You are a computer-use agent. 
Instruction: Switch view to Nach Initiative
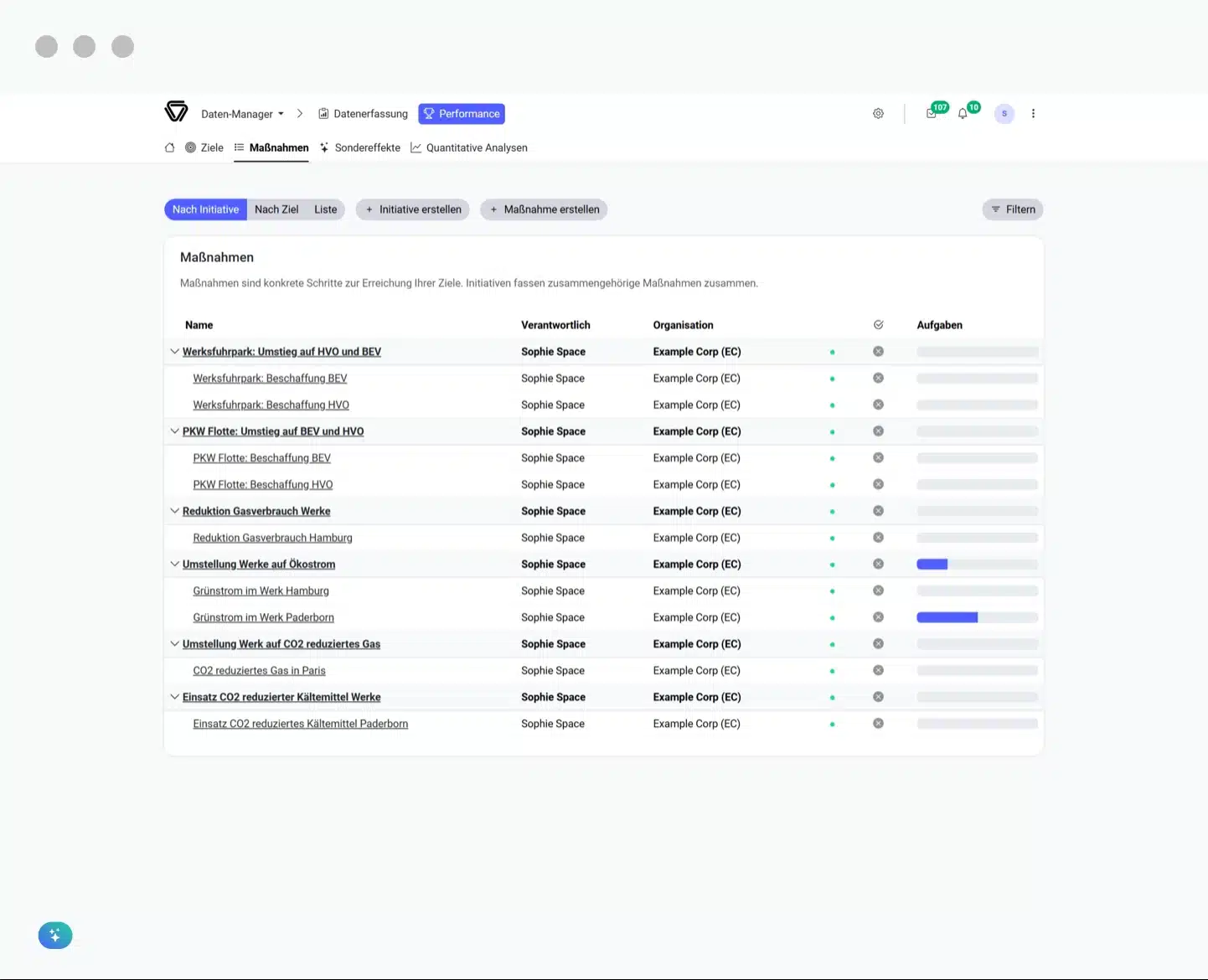pyautogui.click(x=205, y=209)
